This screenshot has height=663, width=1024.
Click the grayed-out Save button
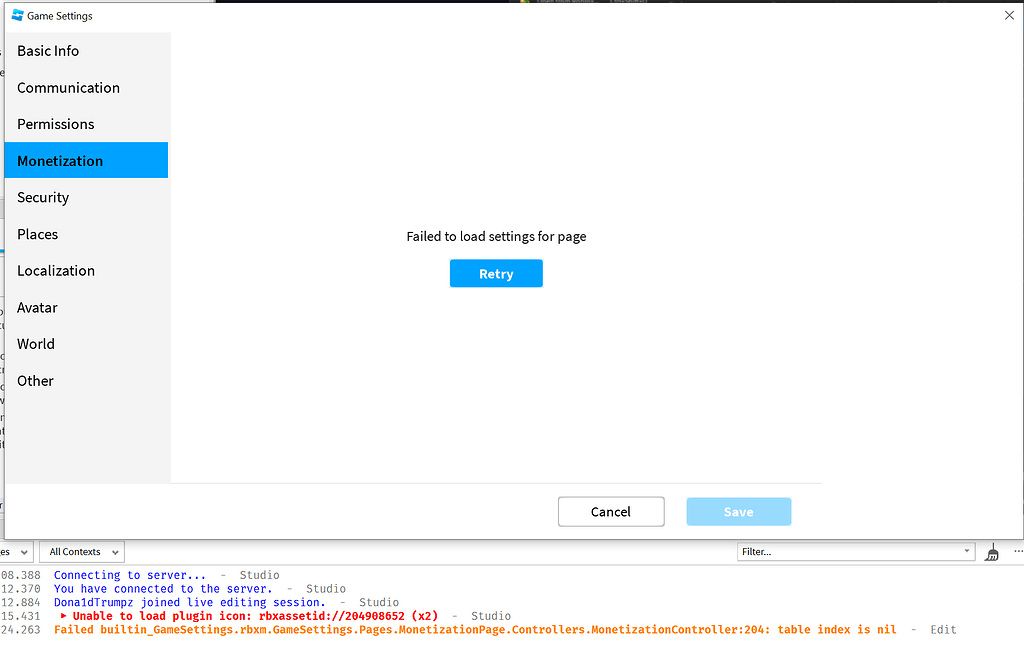pos(738,511)
